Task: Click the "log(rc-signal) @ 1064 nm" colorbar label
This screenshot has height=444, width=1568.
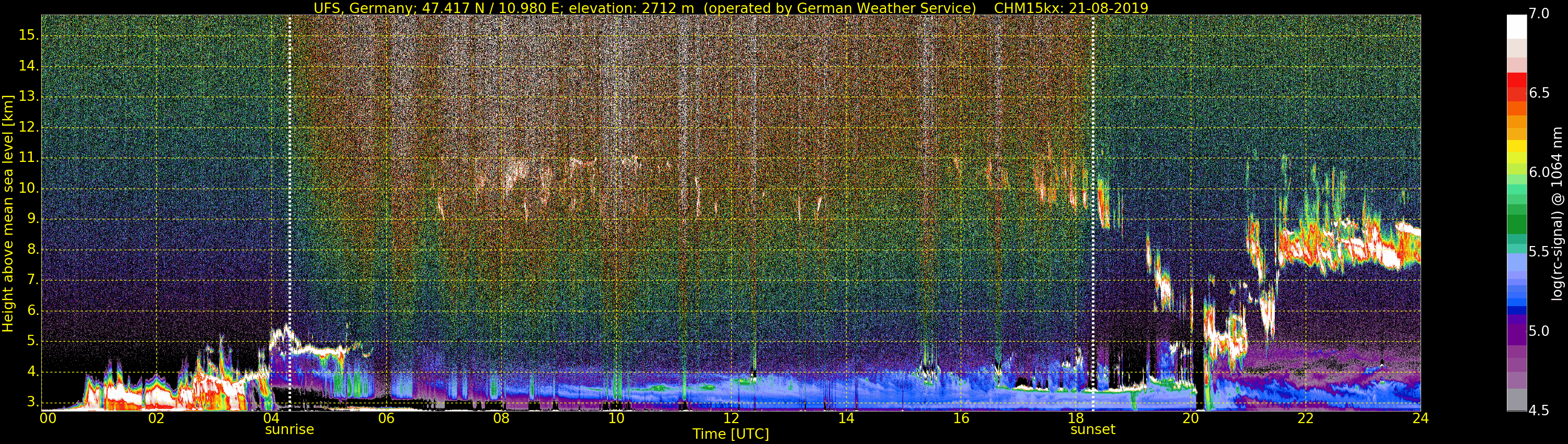Action: pyautogui.click(x=1558, y=213)
